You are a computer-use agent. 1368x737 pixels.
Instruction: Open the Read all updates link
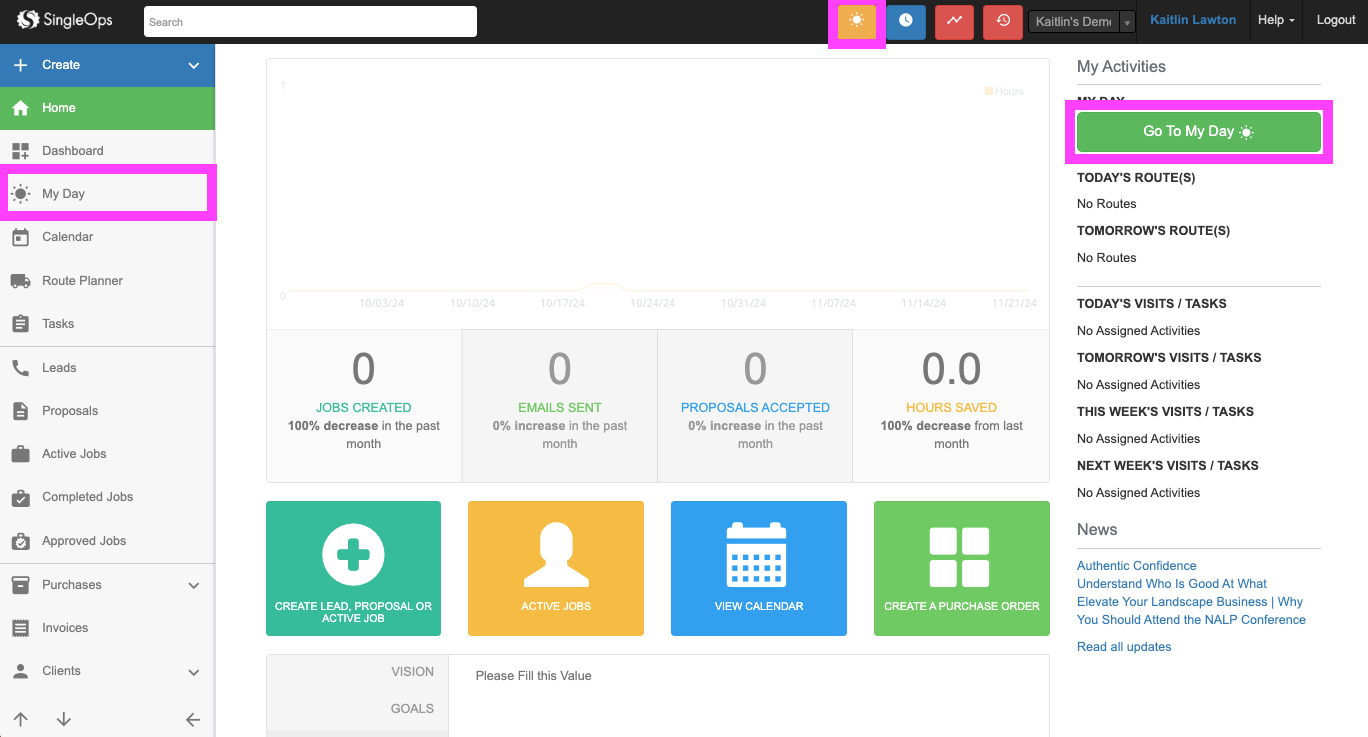[x=1123, y=647]
